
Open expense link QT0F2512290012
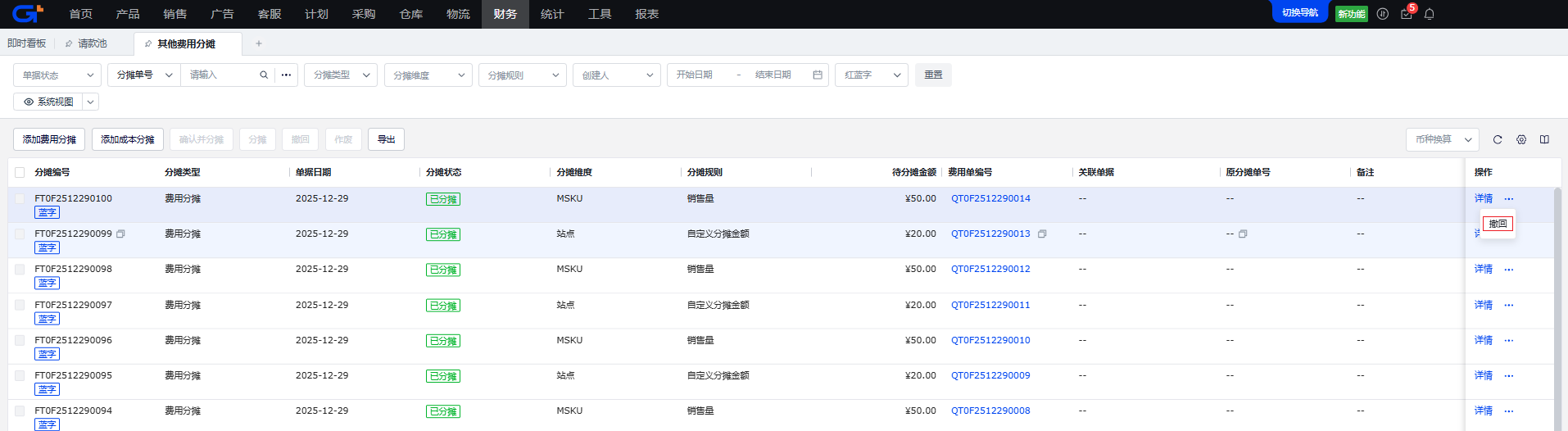[x=990, y=269]
